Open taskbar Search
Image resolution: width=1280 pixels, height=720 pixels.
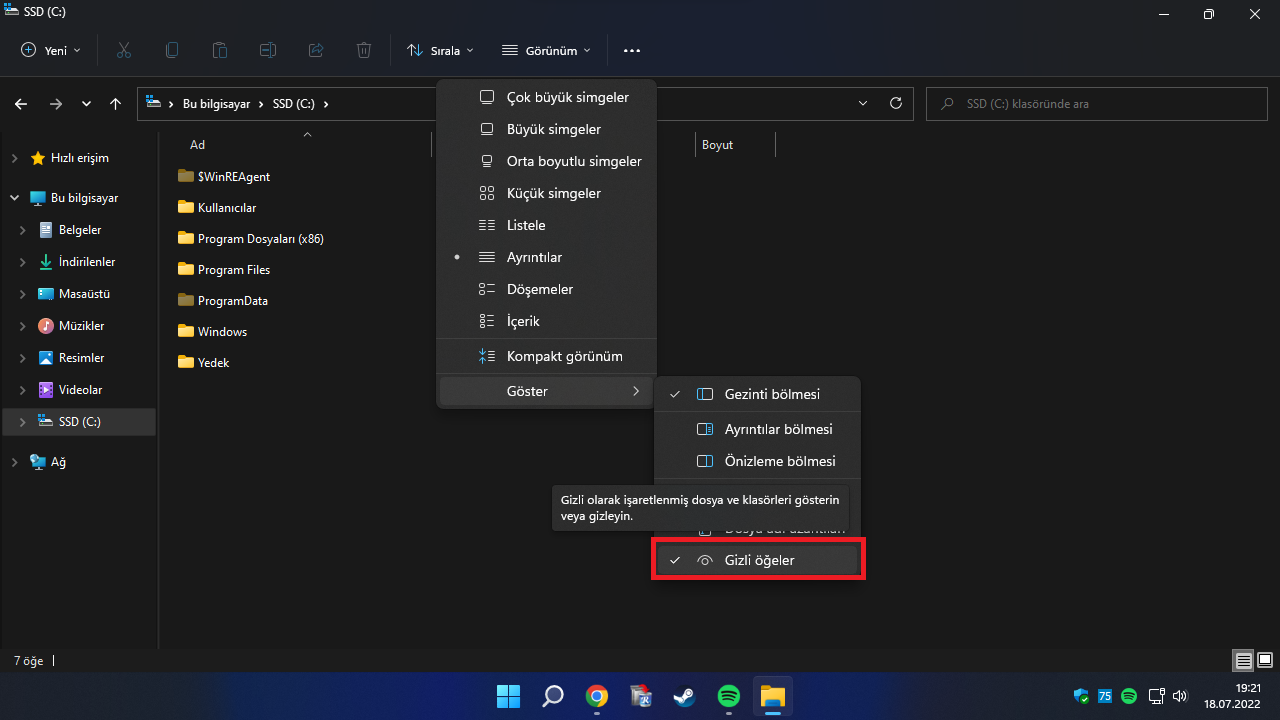552,696
